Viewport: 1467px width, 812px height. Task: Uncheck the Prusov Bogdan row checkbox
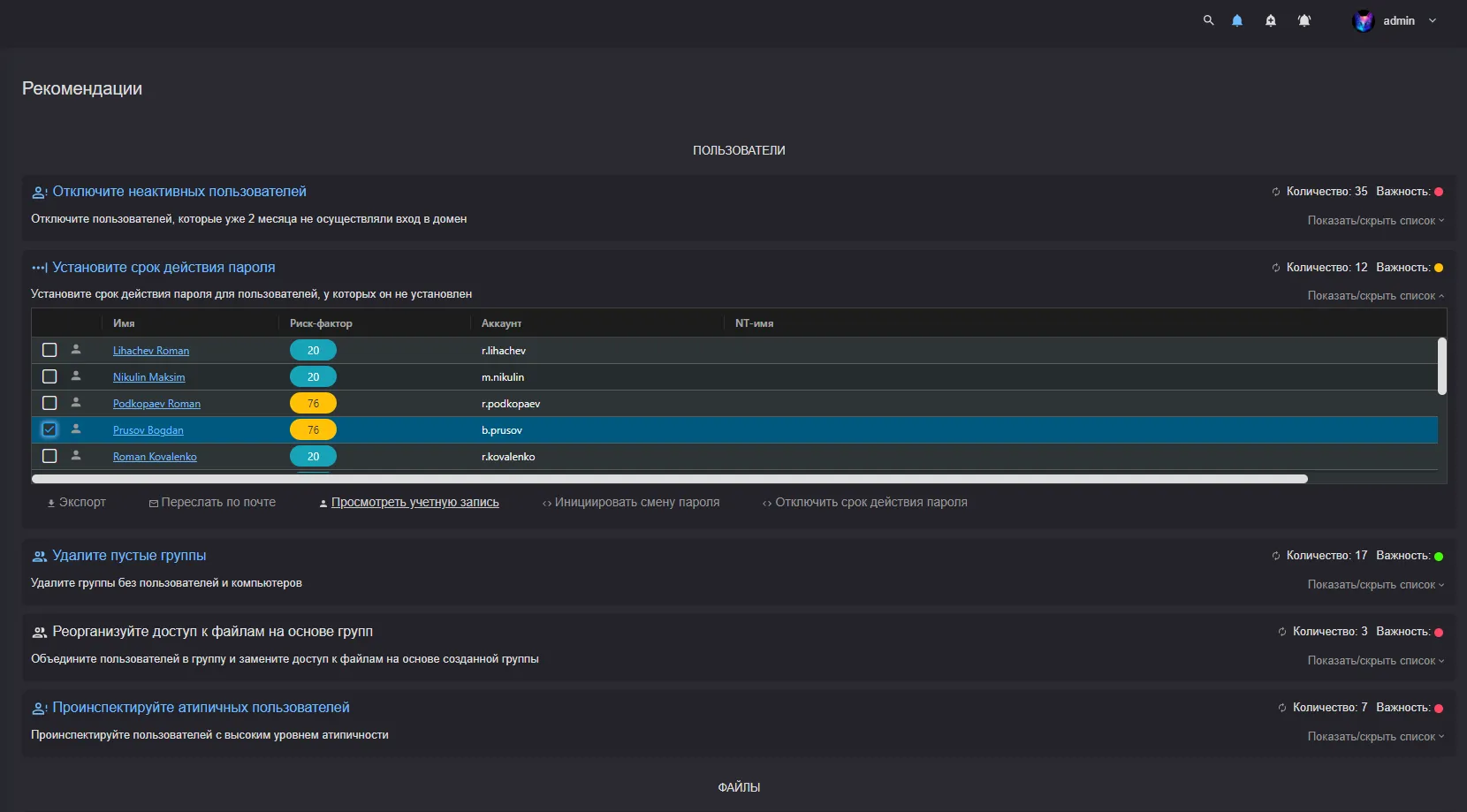[49, 429]
